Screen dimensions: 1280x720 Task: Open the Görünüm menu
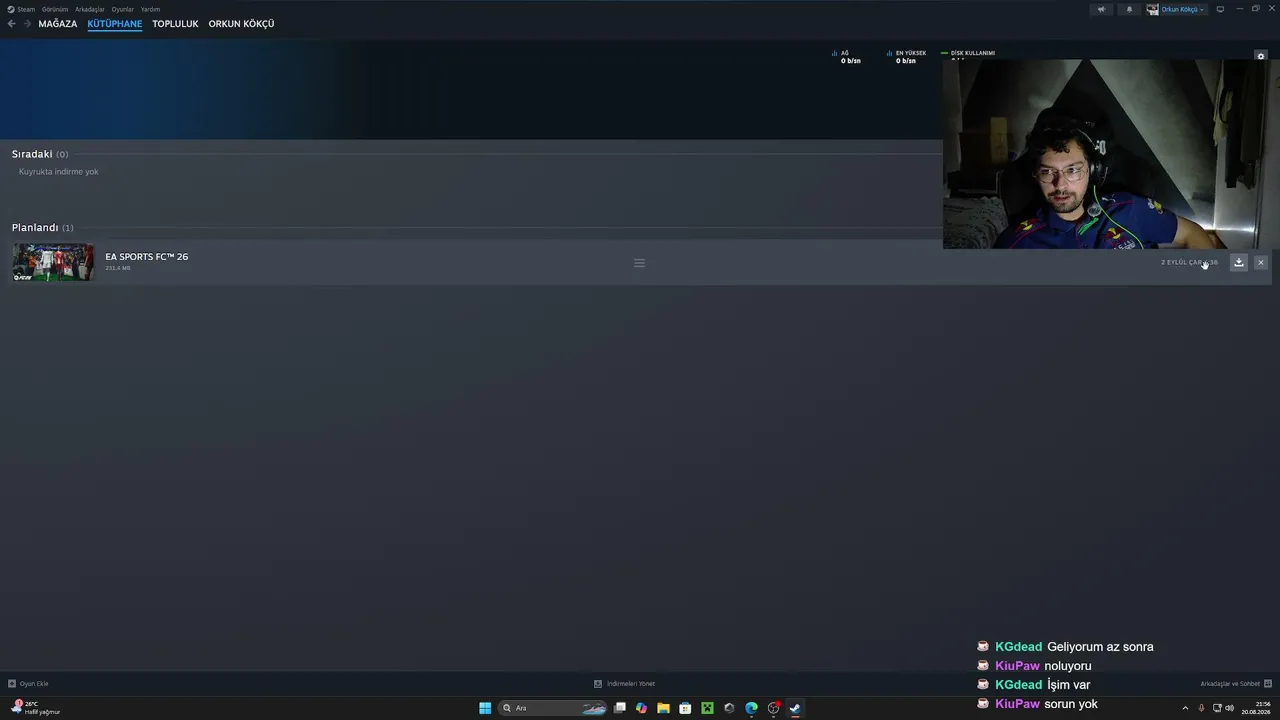click(x=55, y=9)
